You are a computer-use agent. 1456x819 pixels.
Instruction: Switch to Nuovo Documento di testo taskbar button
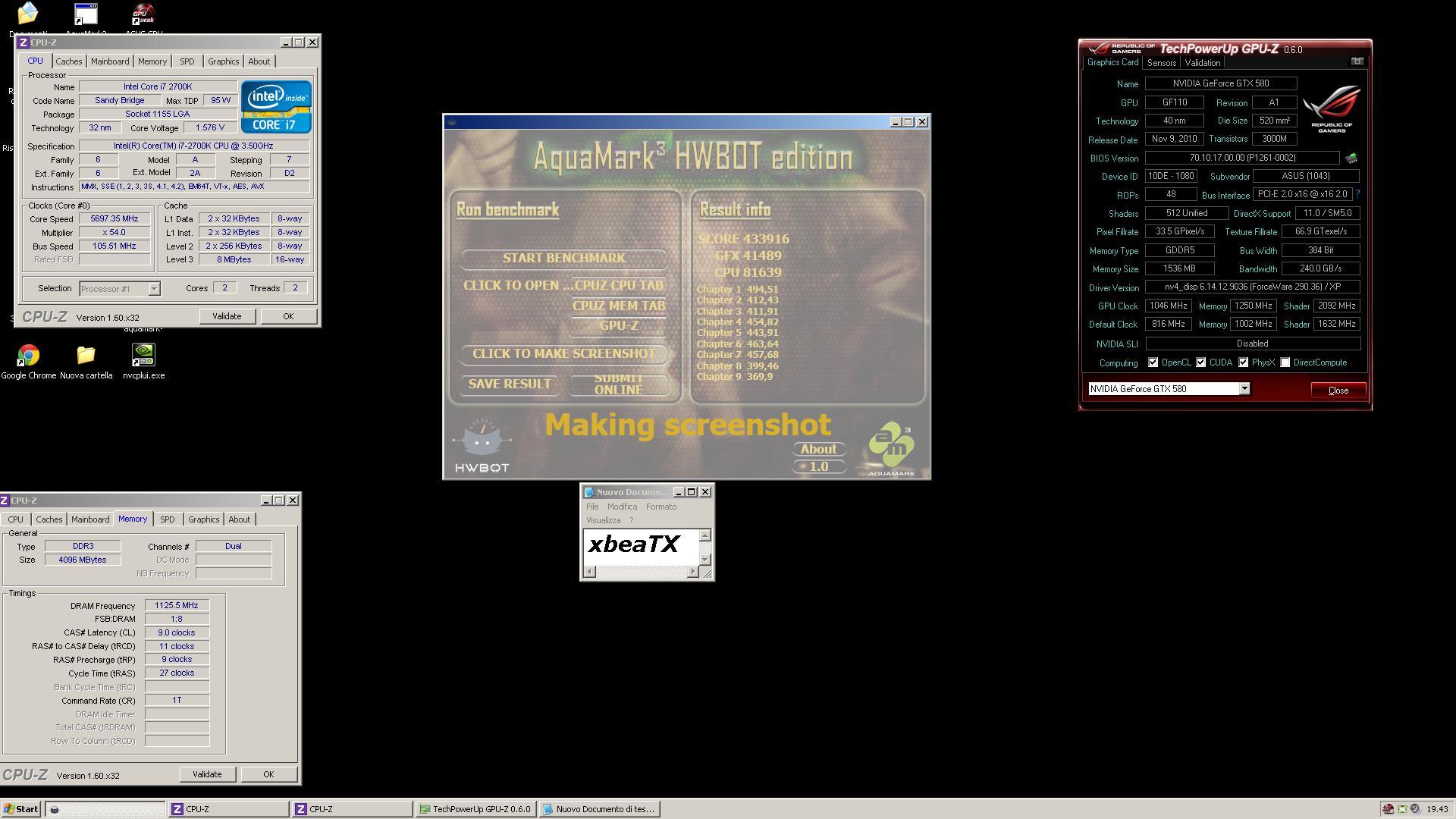click(600, 809)
